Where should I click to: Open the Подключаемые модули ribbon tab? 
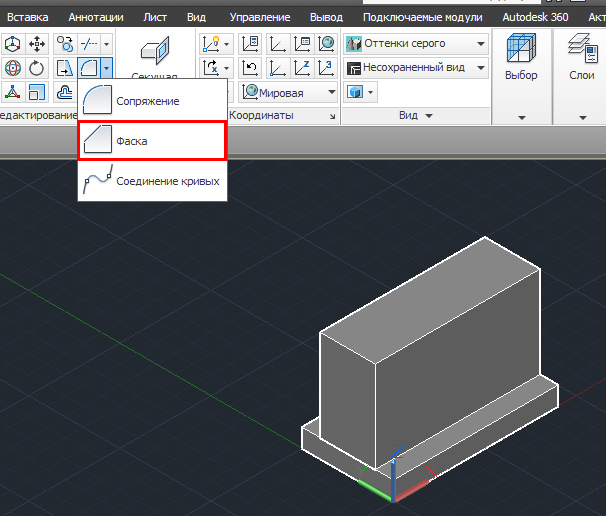[422, 17]
